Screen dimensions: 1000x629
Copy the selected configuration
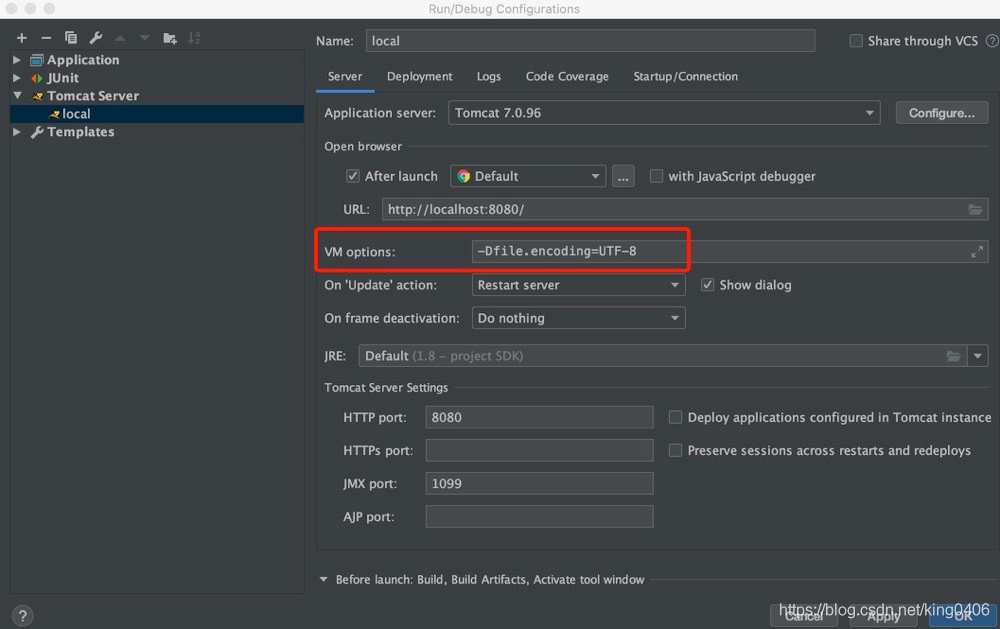point(71,38)
